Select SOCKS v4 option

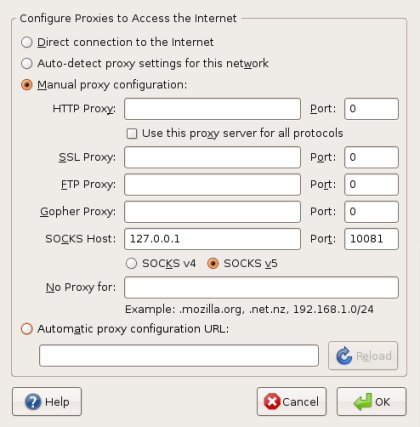coord(131,263)
